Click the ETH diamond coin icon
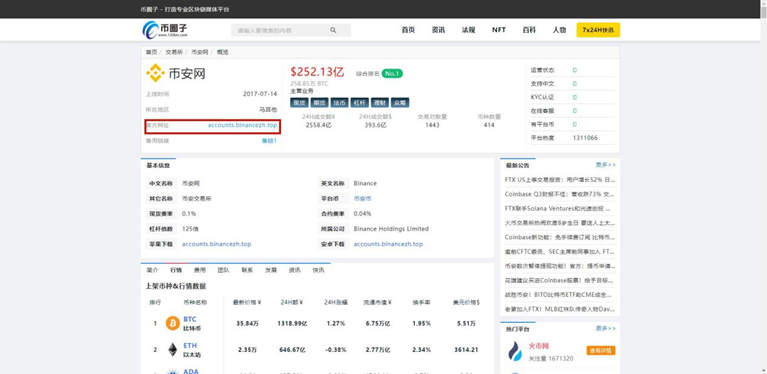767x374 pixels. (x=173, y=350)
